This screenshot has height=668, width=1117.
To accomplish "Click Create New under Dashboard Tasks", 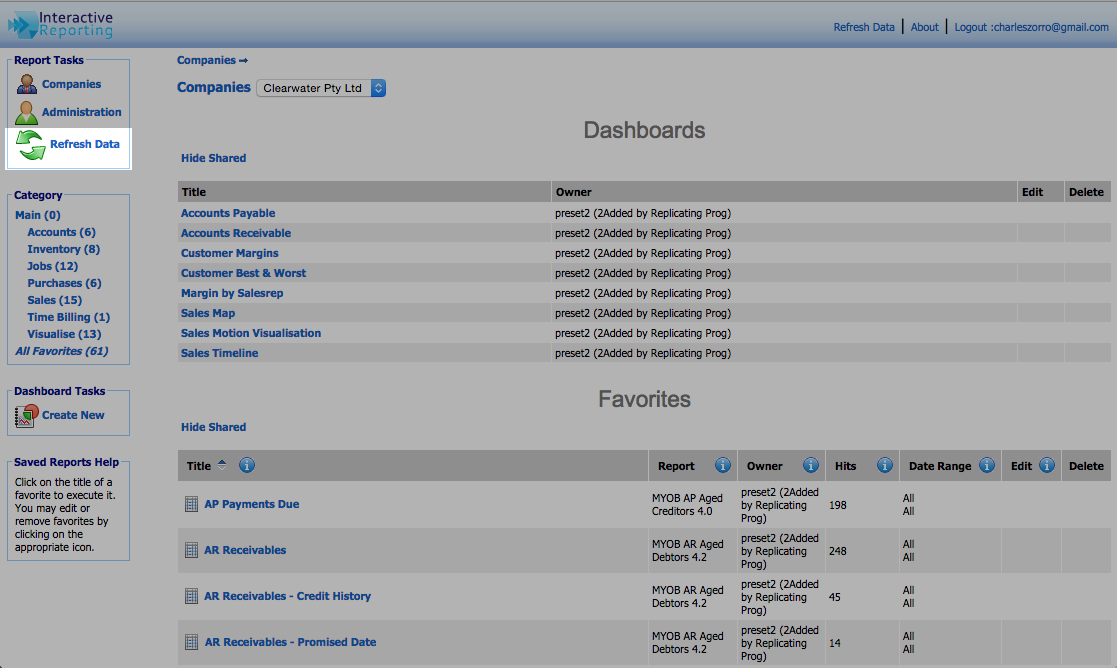I will click(x=73, y=415).
